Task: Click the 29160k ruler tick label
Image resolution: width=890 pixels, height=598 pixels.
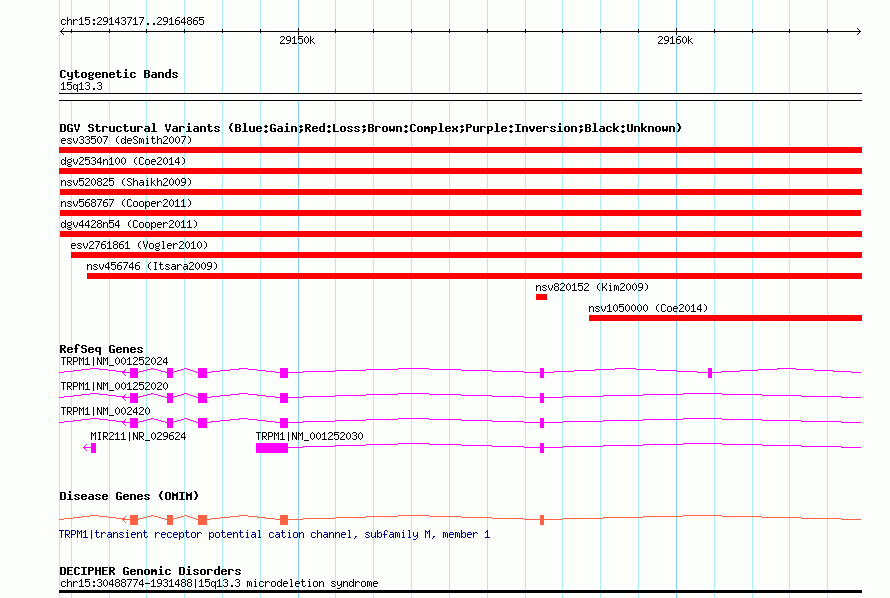Action: (x=675, y=40)
